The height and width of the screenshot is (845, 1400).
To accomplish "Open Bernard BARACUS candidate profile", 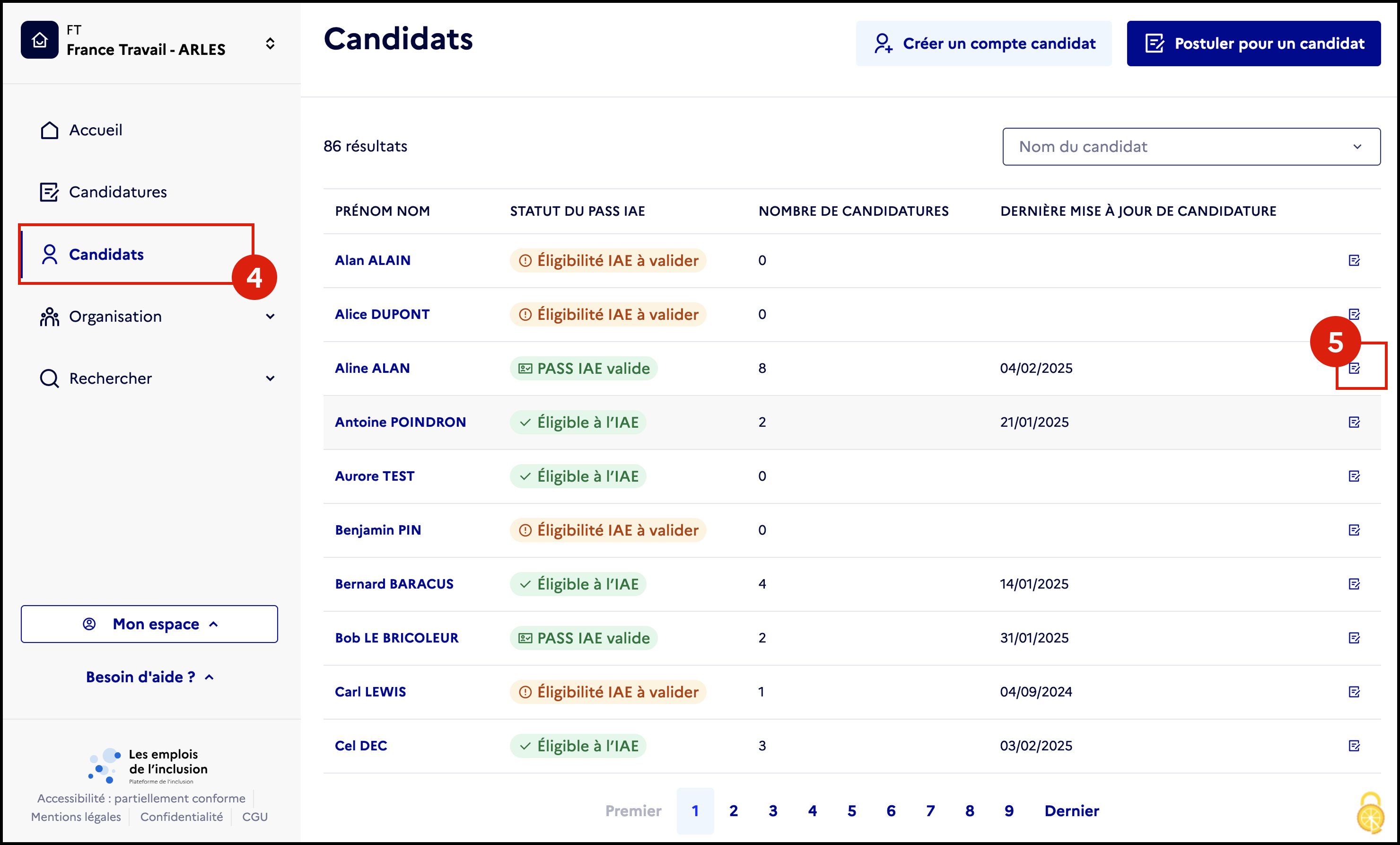I will [x=394, y=584].
